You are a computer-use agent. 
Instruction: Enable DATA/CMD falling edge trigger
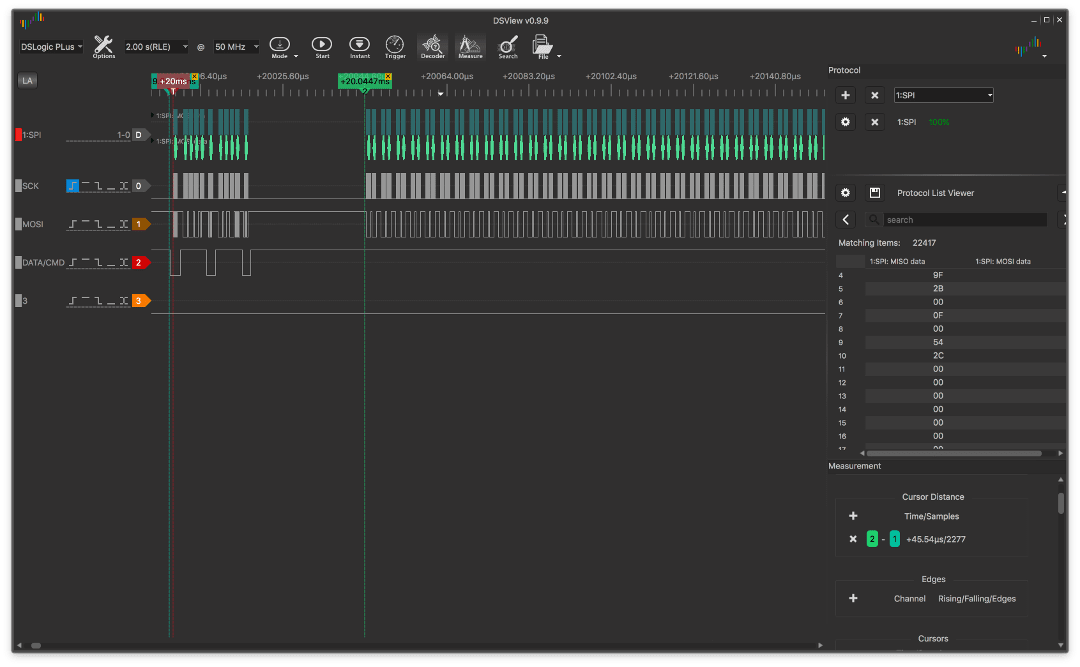point(98,263)
